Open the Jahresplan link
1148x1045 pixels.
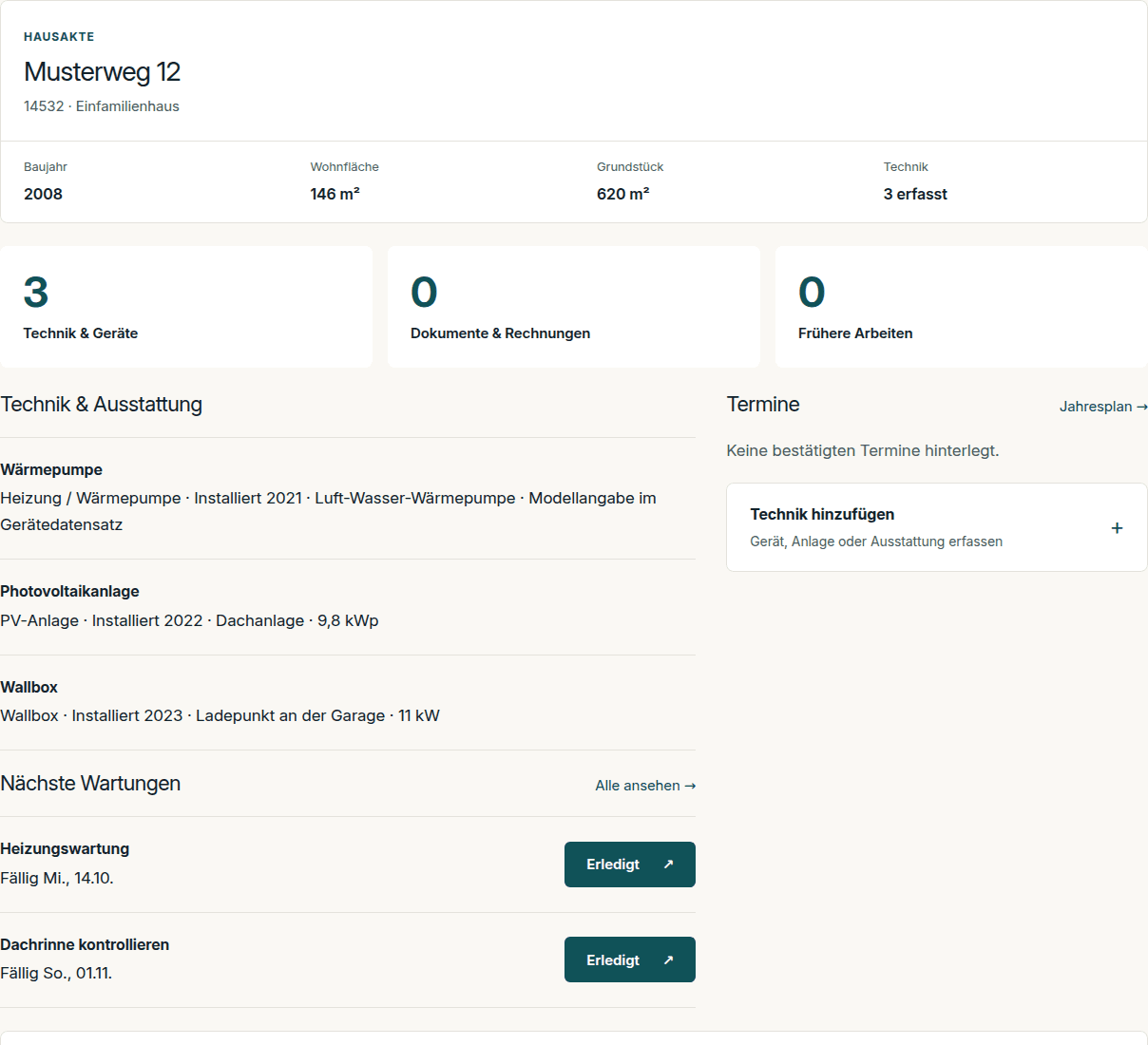(x=1103, y=407)
